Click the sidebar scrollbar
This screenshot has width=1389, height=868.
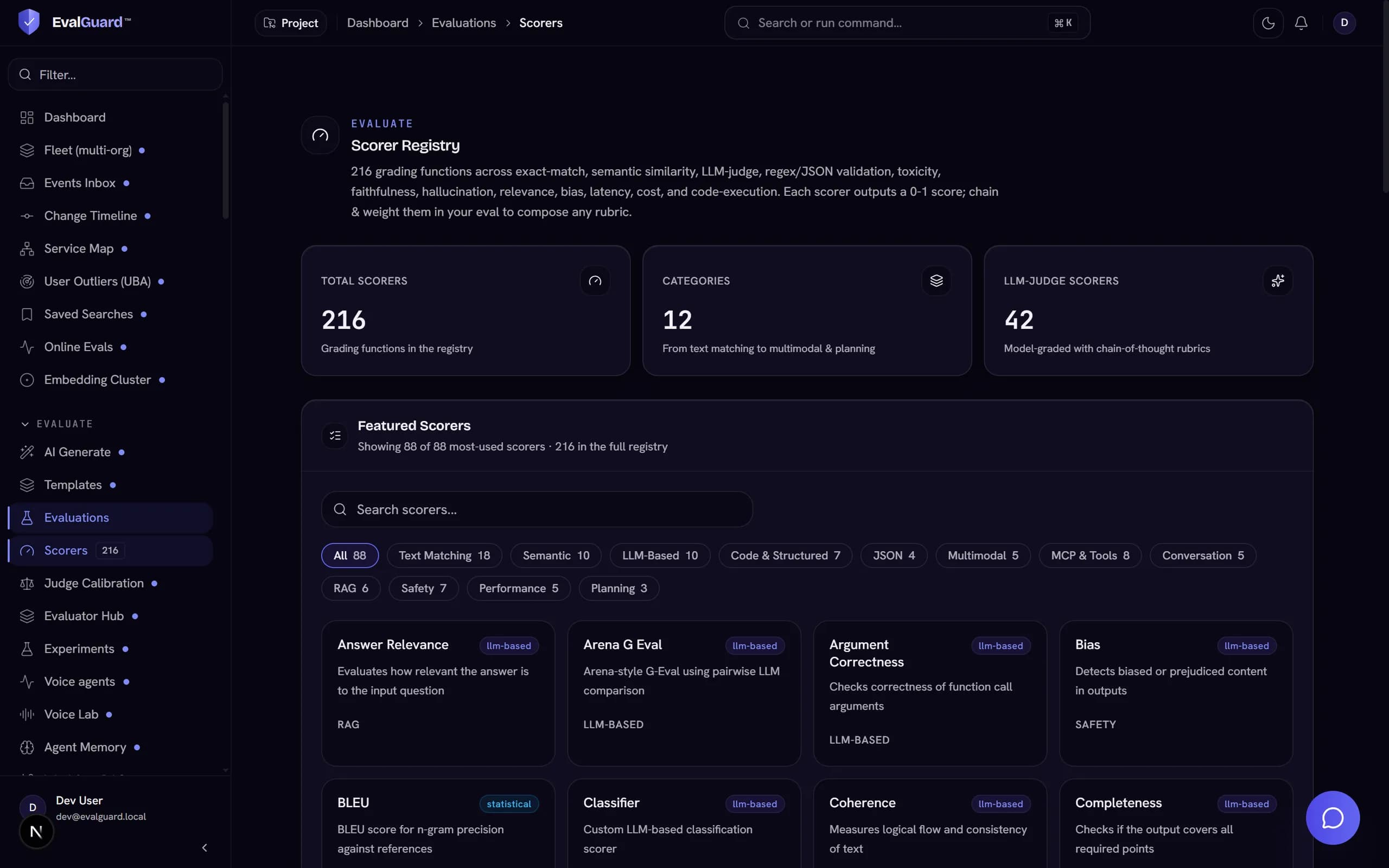point(226,161)
